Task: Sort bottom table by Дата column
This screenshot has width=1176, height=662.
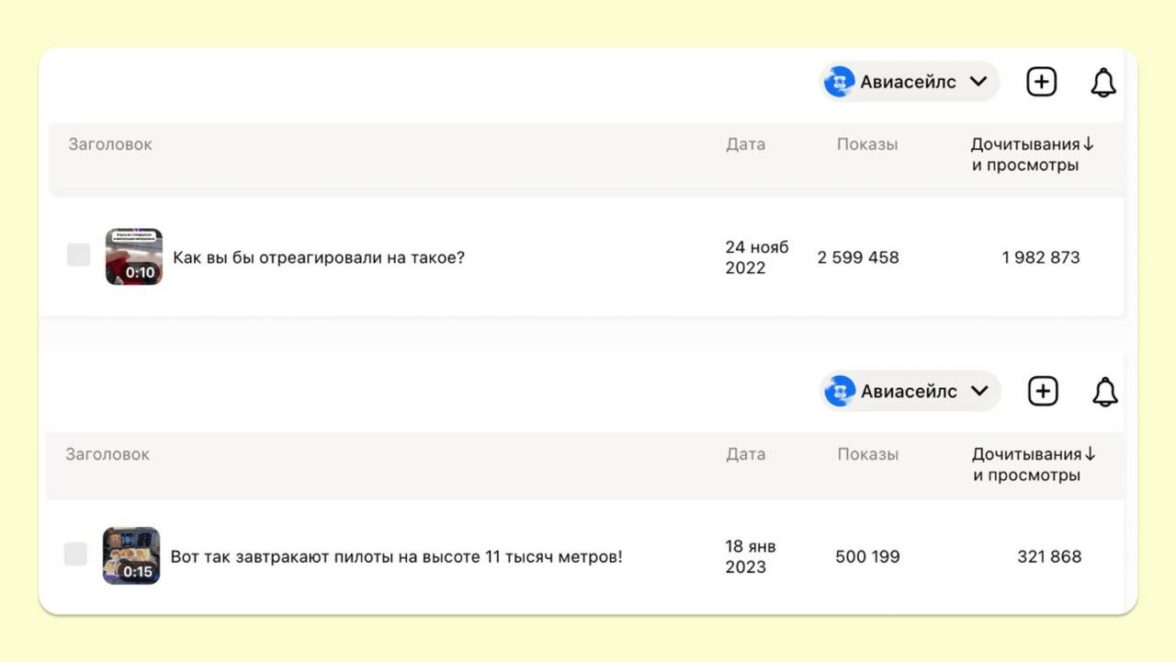Action: click(x=745, y=454)
